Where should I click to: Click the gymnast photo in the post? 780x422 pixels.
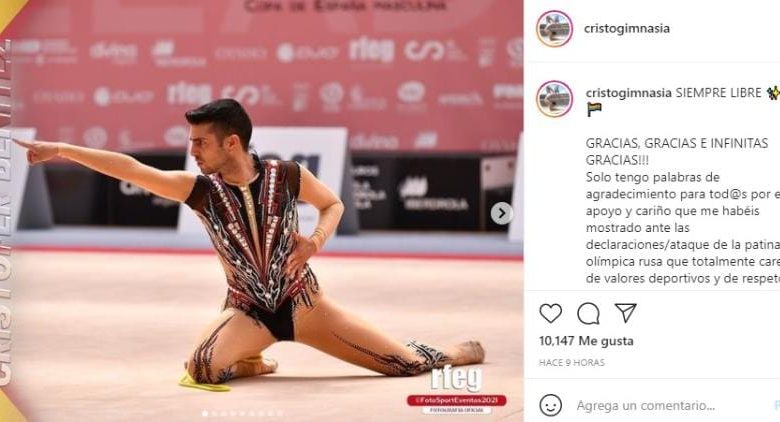pyautogui.click(x=262, y=211)
